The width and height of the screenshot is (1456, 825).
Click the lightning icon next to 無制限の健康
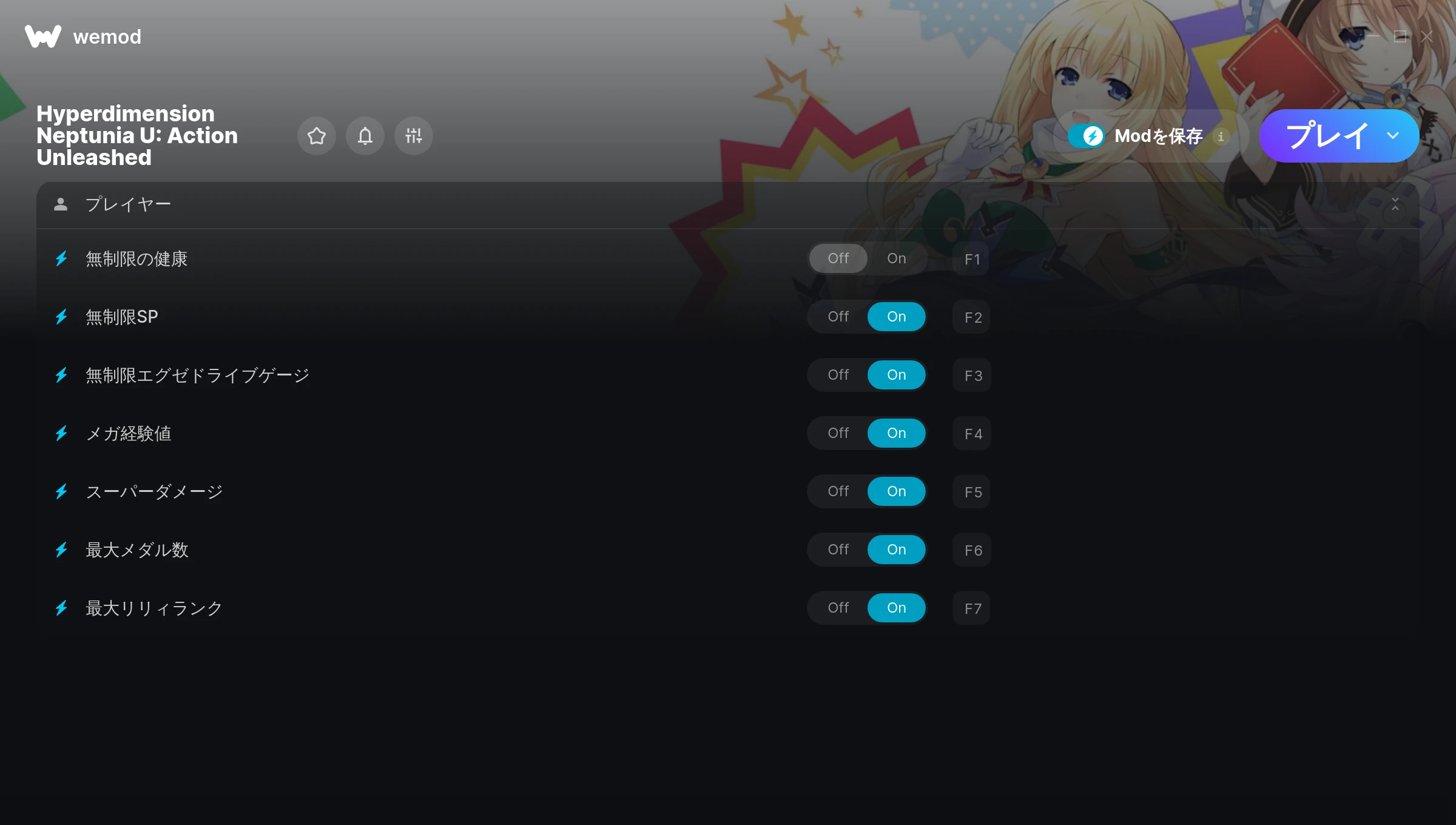click(x=61, y=259)
